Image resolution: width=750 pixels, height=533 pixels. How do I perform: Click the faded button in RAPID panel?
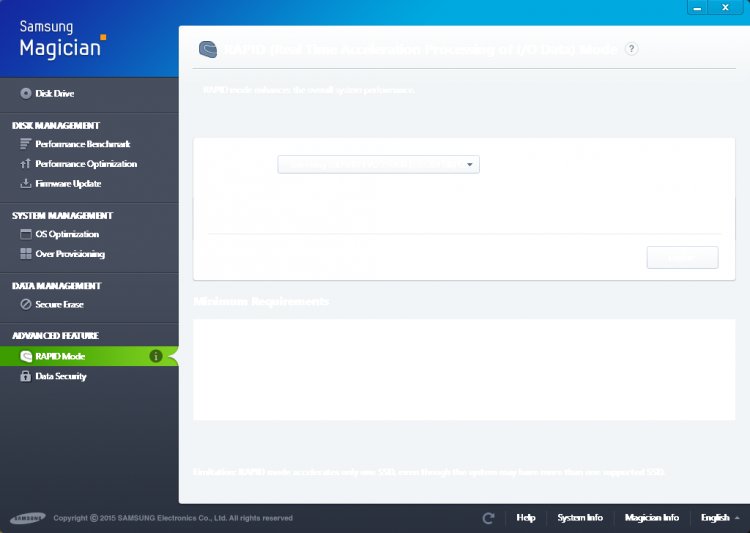[682, 258]
